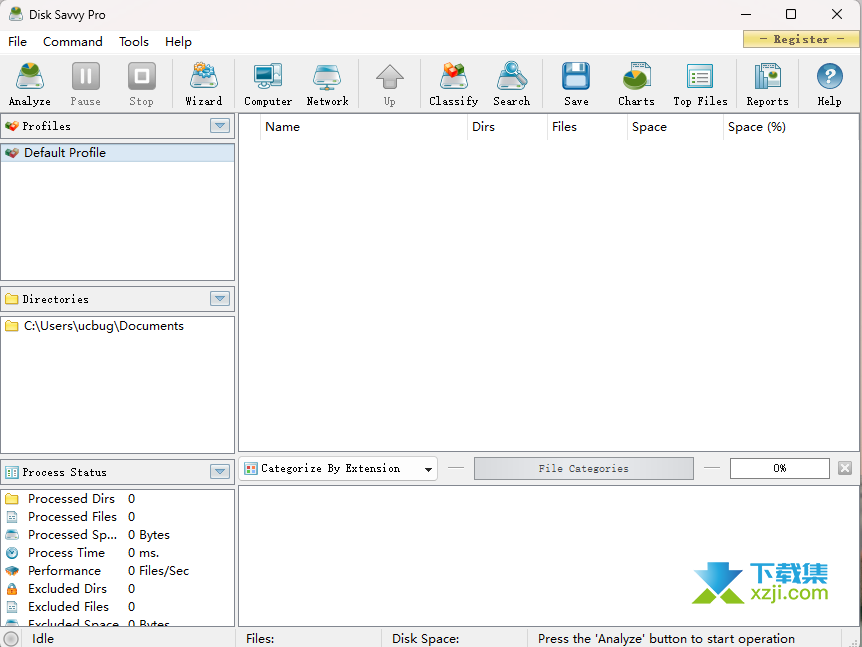The image size is (862, 647).
Task: Maximize the Disk Savvy Pro window
Action: pos(791,14)
